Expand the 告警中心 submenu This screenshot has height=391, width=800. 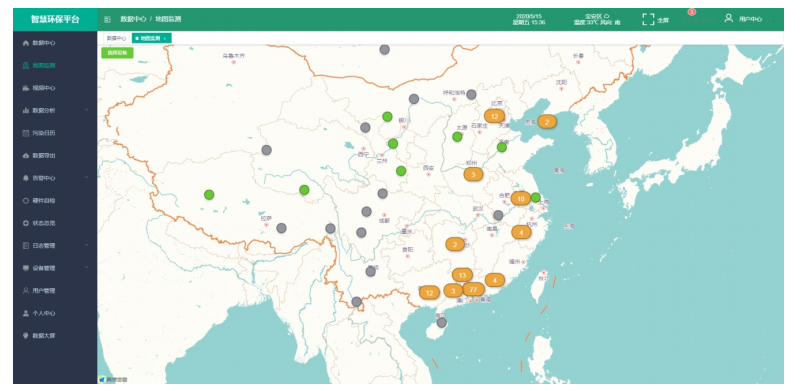click(x=55, y=178)
